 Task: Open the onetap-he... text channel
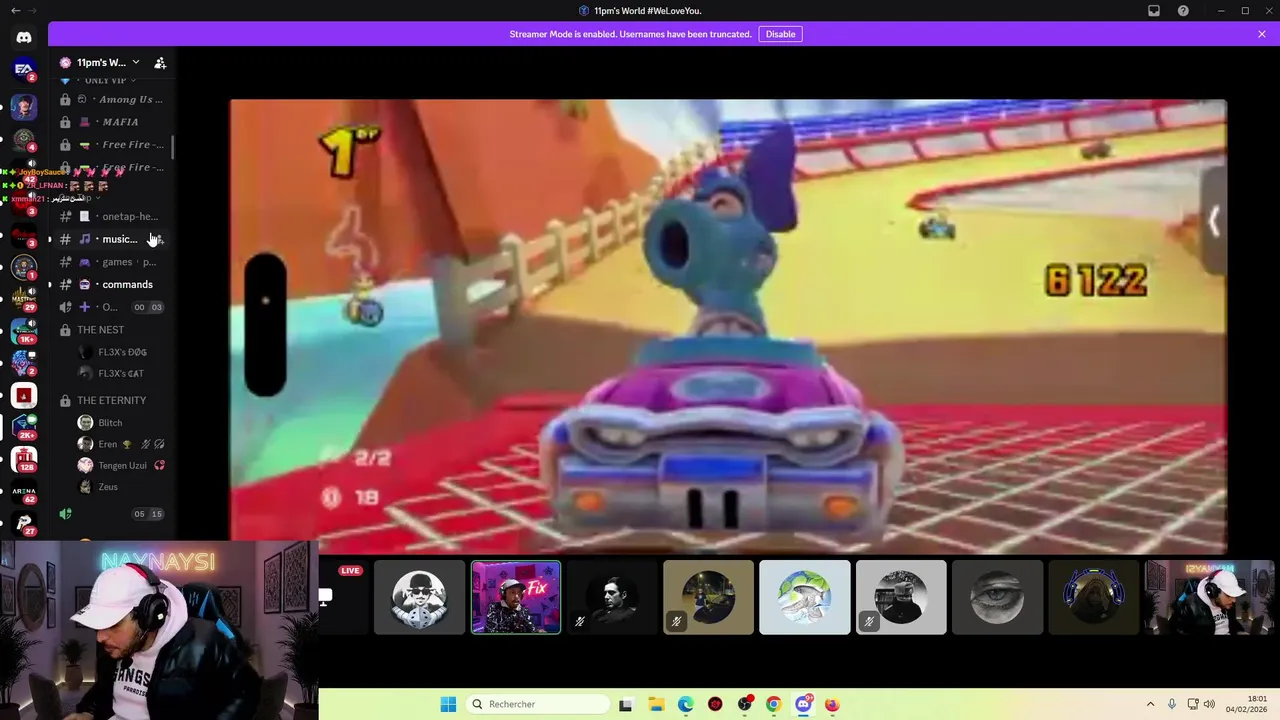[x=112, y=216]
